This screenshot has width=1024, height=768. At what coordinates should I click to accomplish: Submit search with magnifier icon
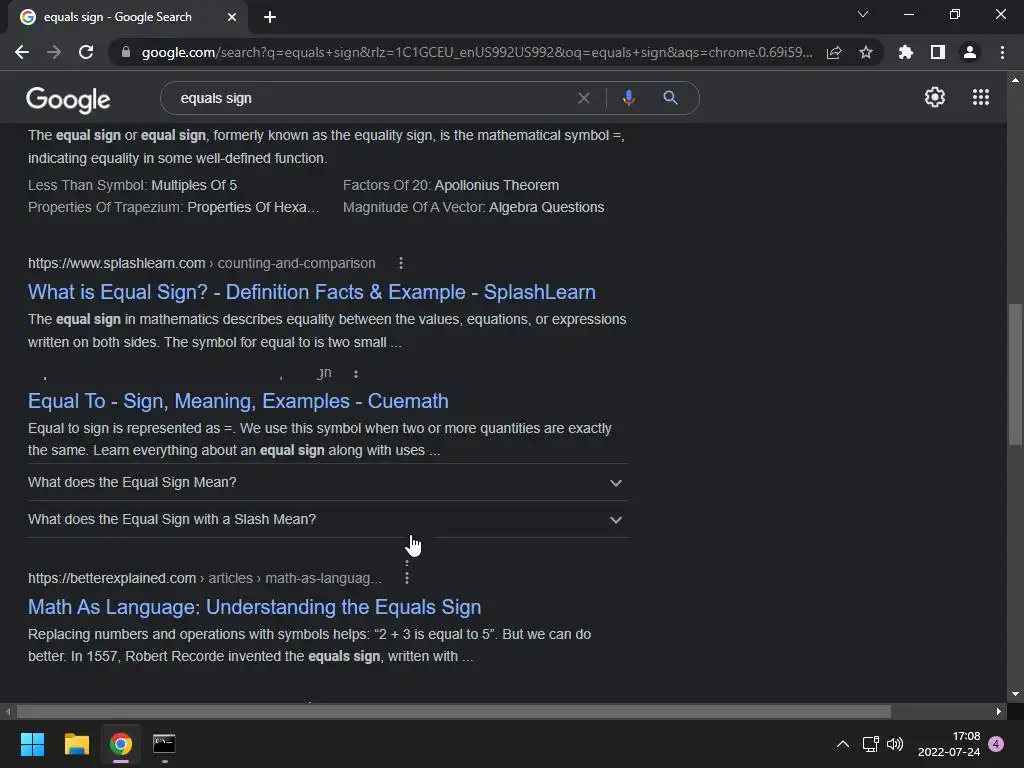pyautogui.click(x=670, y=98)
